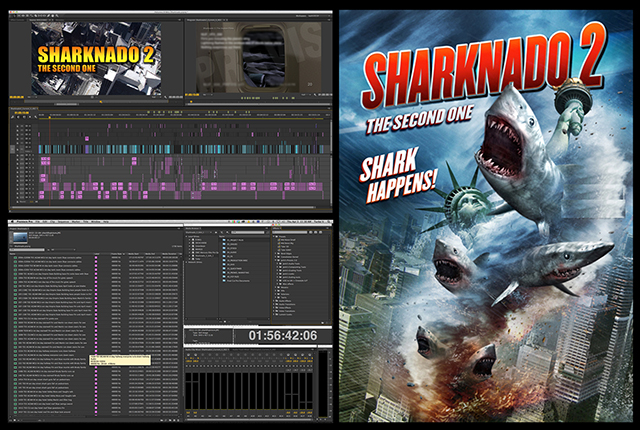Screen dimensions: 640x430
Task: Select the Selection tool in Premiere toolbar
Action: pyautogui.click(x=14, y=16)
